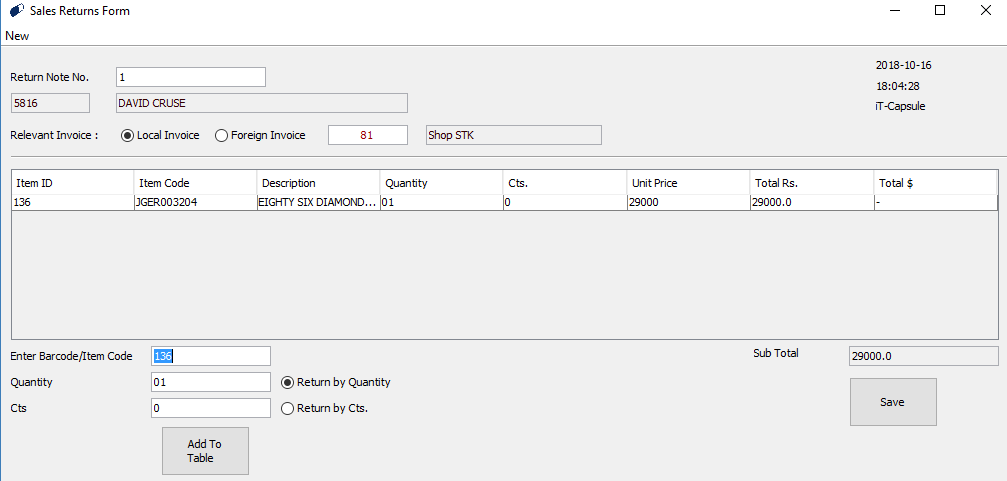
Task: Choose Return by Cts. option
Action: tap(288, 408)
